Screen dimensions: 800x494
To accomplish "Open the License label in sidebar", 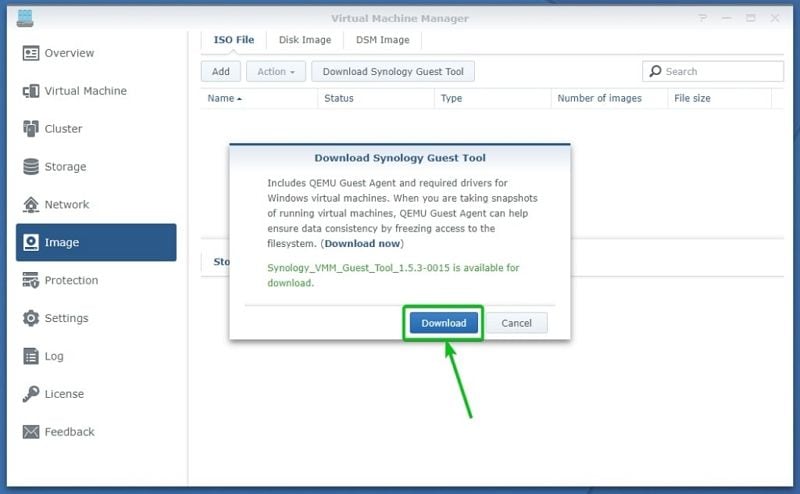I will 64,394.
